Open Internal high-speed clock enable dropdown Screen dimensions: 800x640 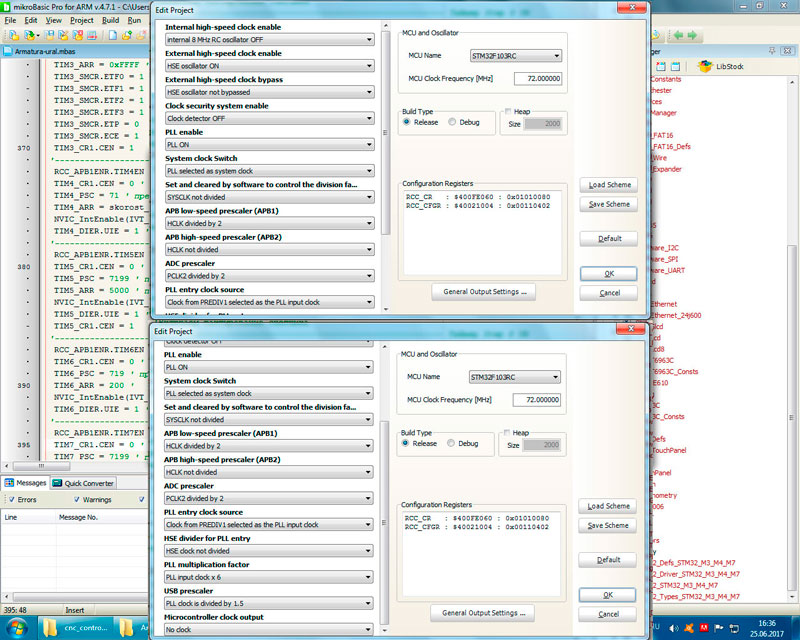click(x=269, y=39)
